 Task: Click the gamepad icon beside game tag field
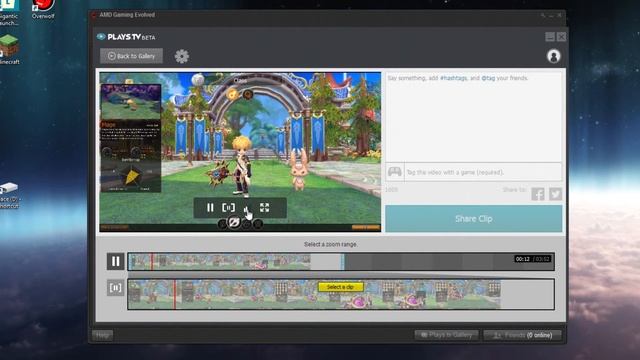(x=395, y=172)
